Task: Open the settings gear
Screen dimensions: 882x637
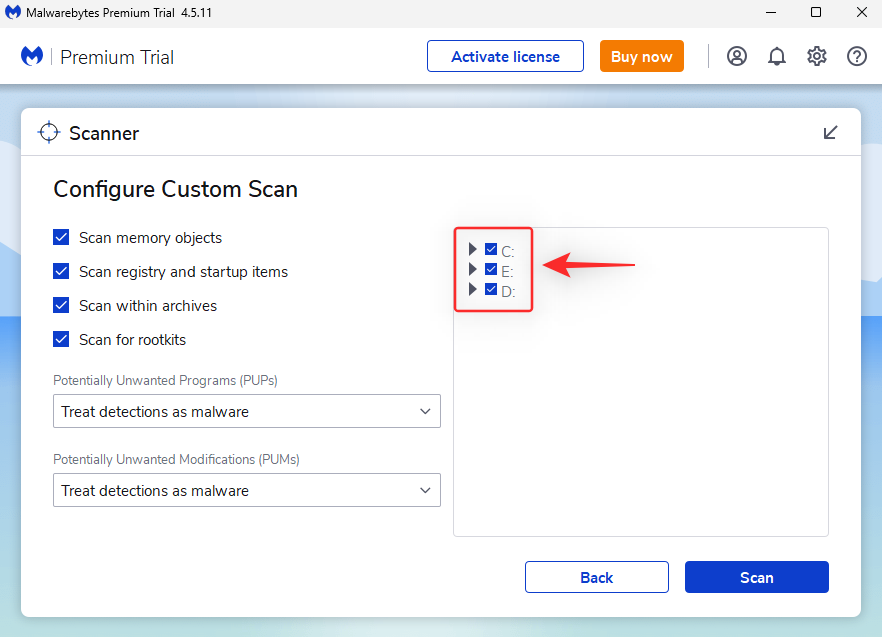Action: click(x=817, y=56)
